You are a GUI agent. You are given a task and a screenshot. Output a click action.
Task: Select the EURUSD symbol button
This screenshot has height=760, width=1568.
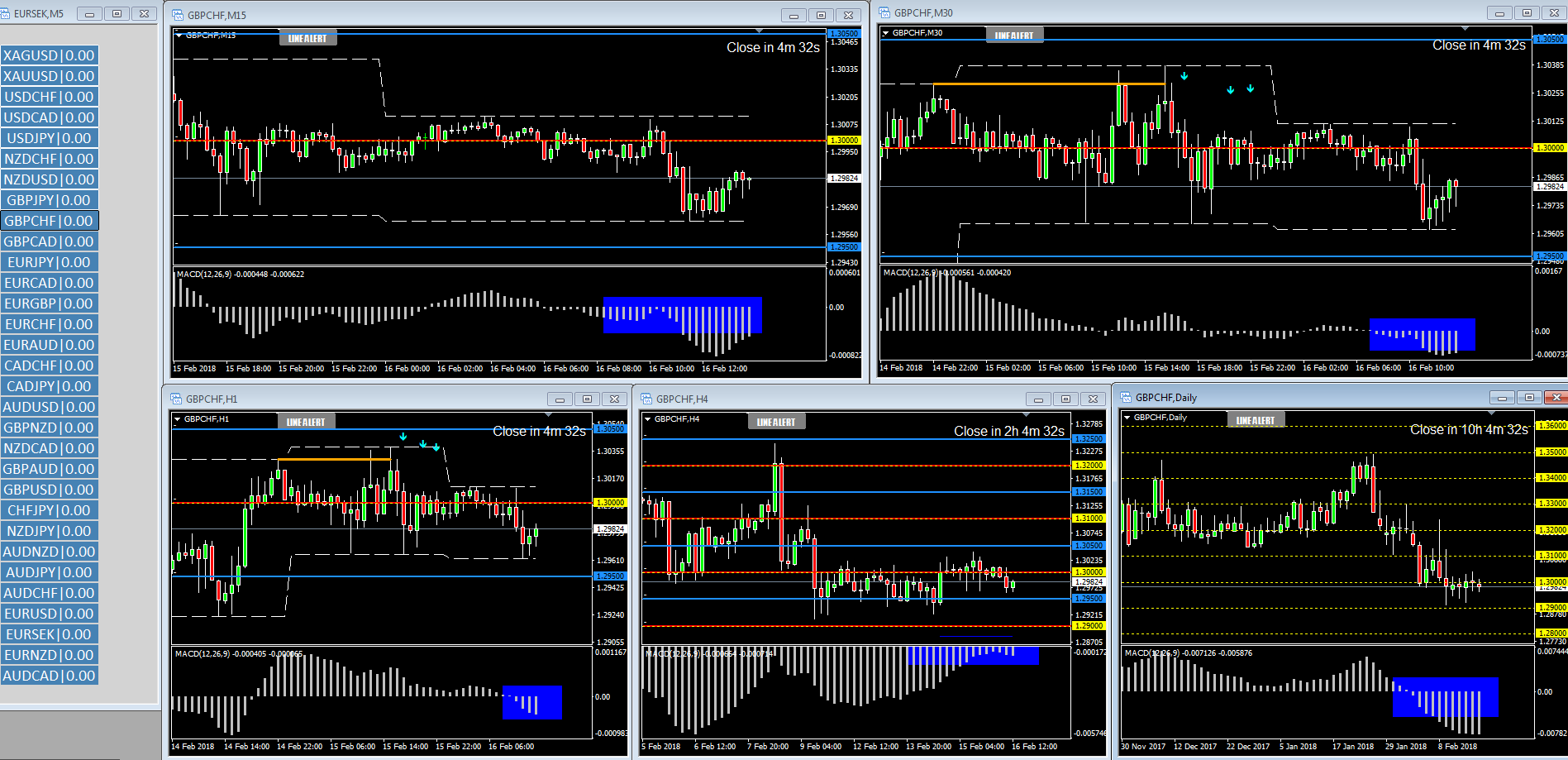[x=50, y=614]
